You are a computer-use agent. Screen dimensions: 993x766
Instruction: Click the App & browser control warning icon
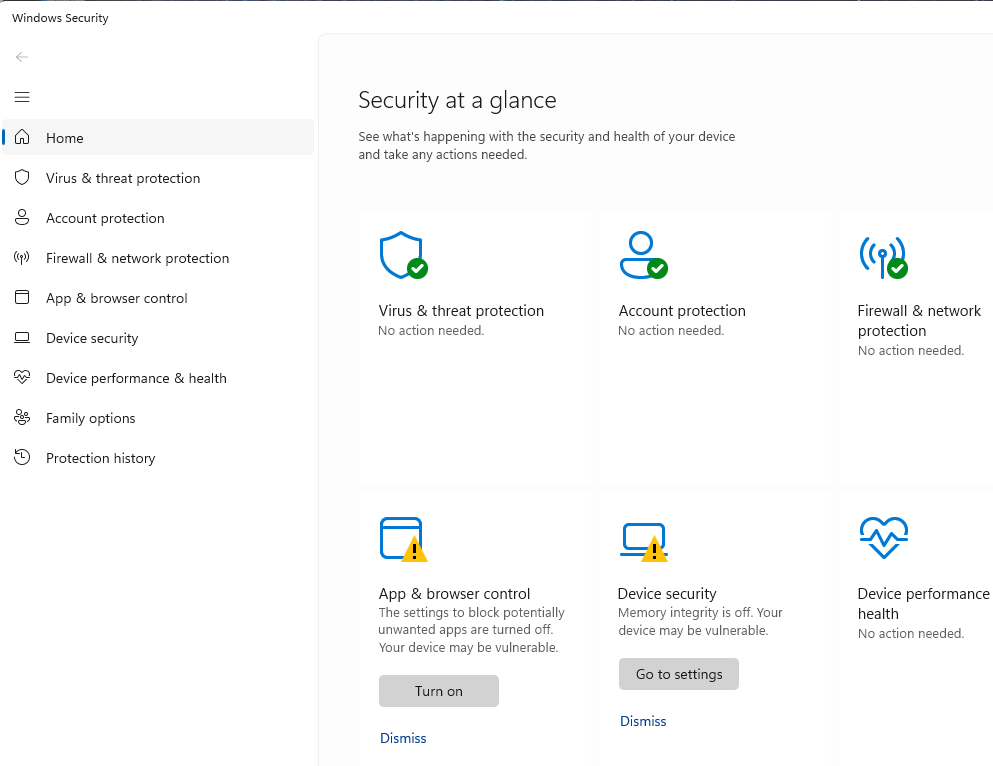click(x=403, y=539)
